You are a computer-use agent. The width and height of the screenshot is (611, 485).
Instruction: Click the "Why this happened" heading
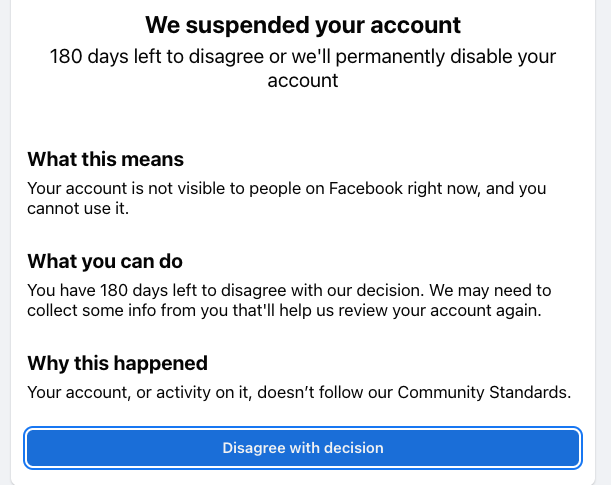coord(117,362)
